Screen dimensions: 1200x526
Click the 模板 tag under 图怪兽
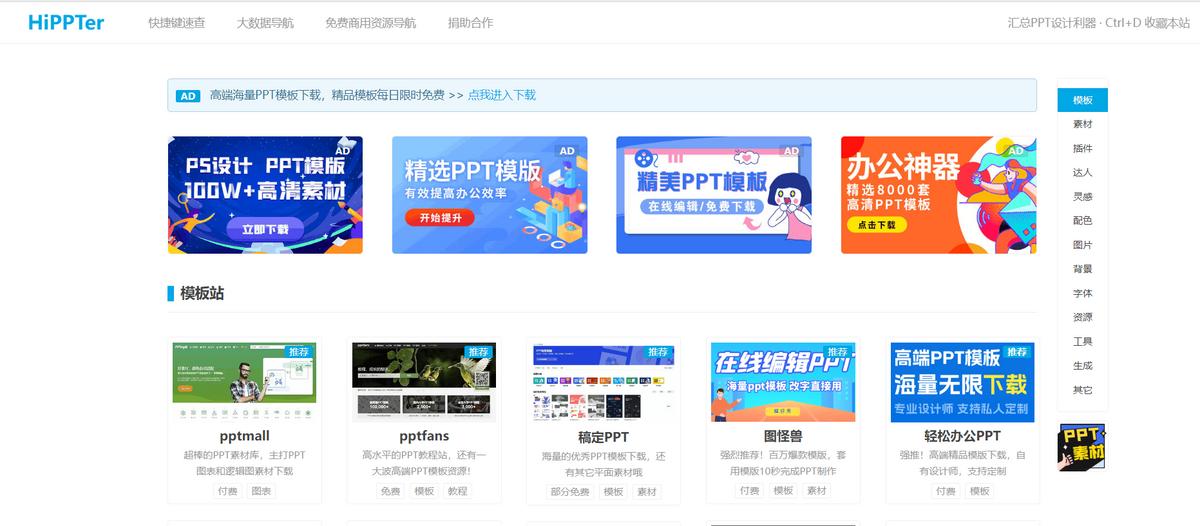click(783, 491)
